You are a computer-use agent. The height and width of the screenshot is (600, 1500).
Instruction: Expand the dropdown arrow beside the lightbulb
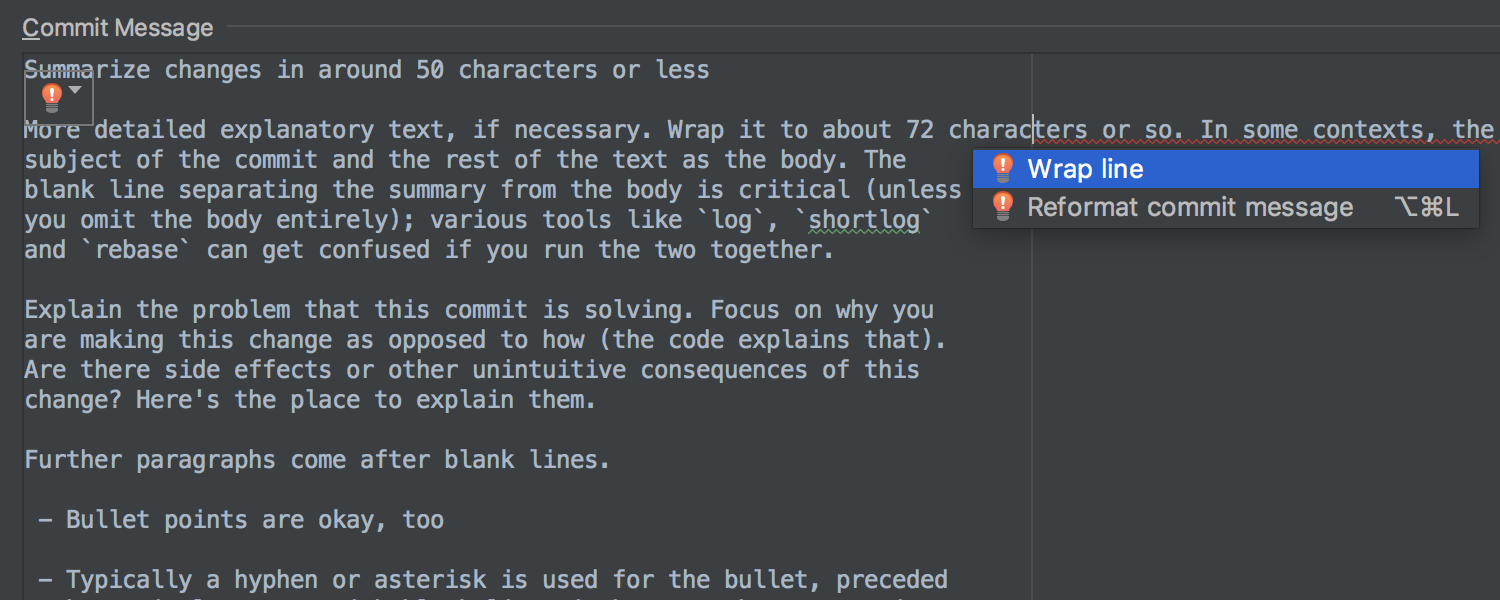pyautogui.click(x=75, y=90)
